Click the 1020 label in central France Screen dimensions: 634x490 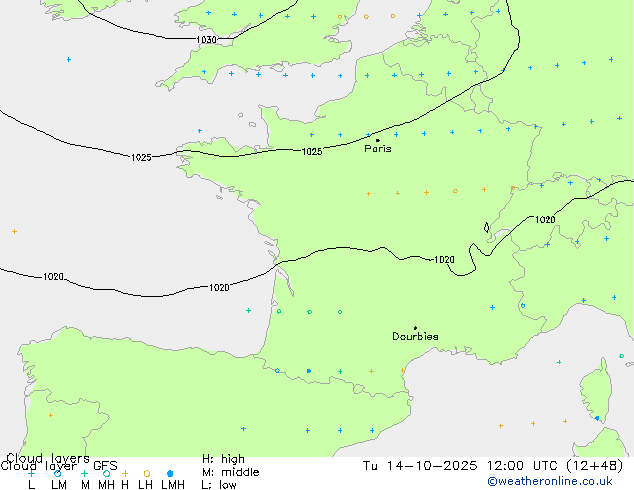tap(444, 260)
